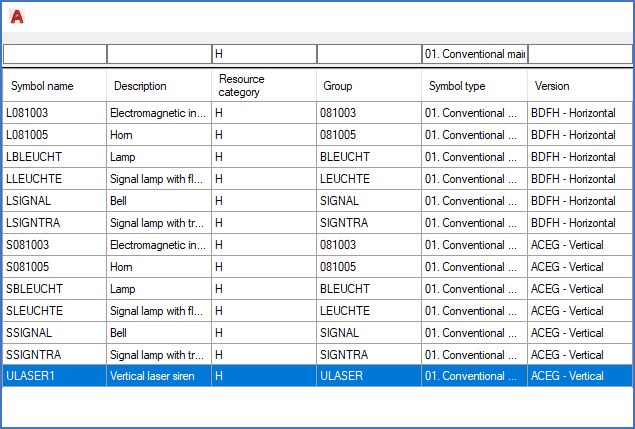Click Lamp description in the LBLEUCHT row
Screen dimensions: 635x429
159,157
